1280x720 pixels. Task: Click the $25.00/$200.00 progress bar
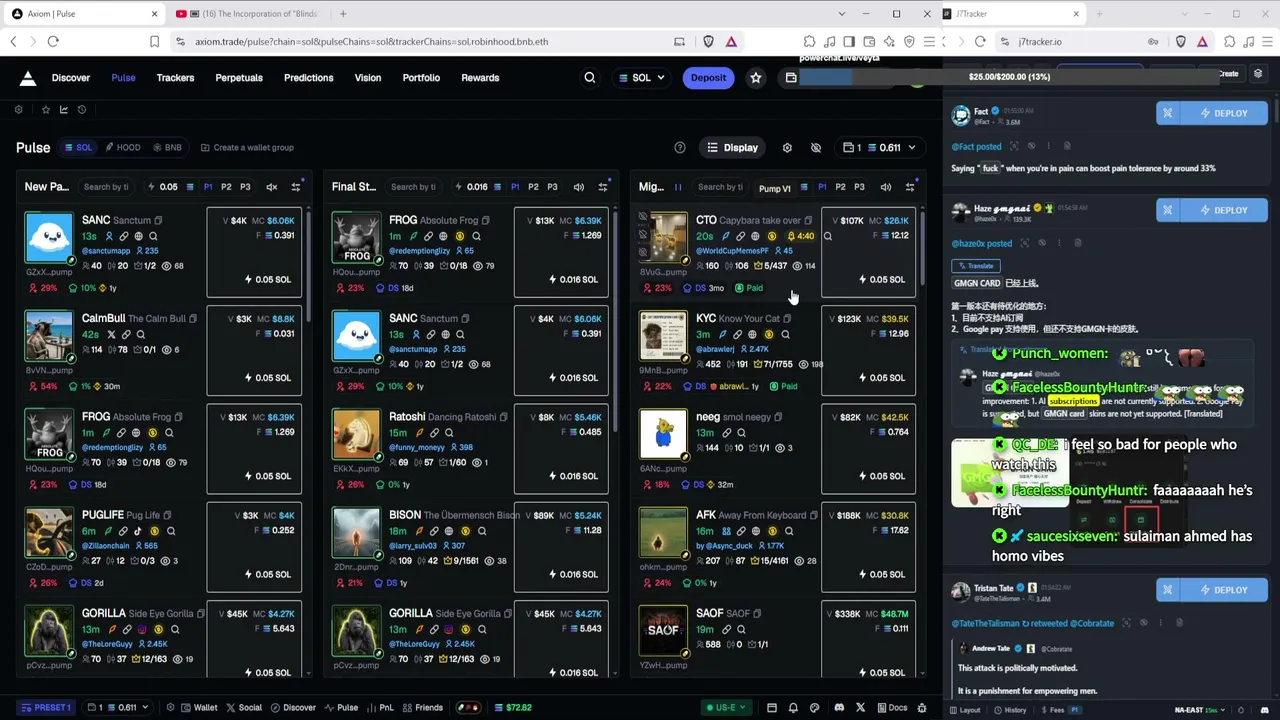(1009, 77)
